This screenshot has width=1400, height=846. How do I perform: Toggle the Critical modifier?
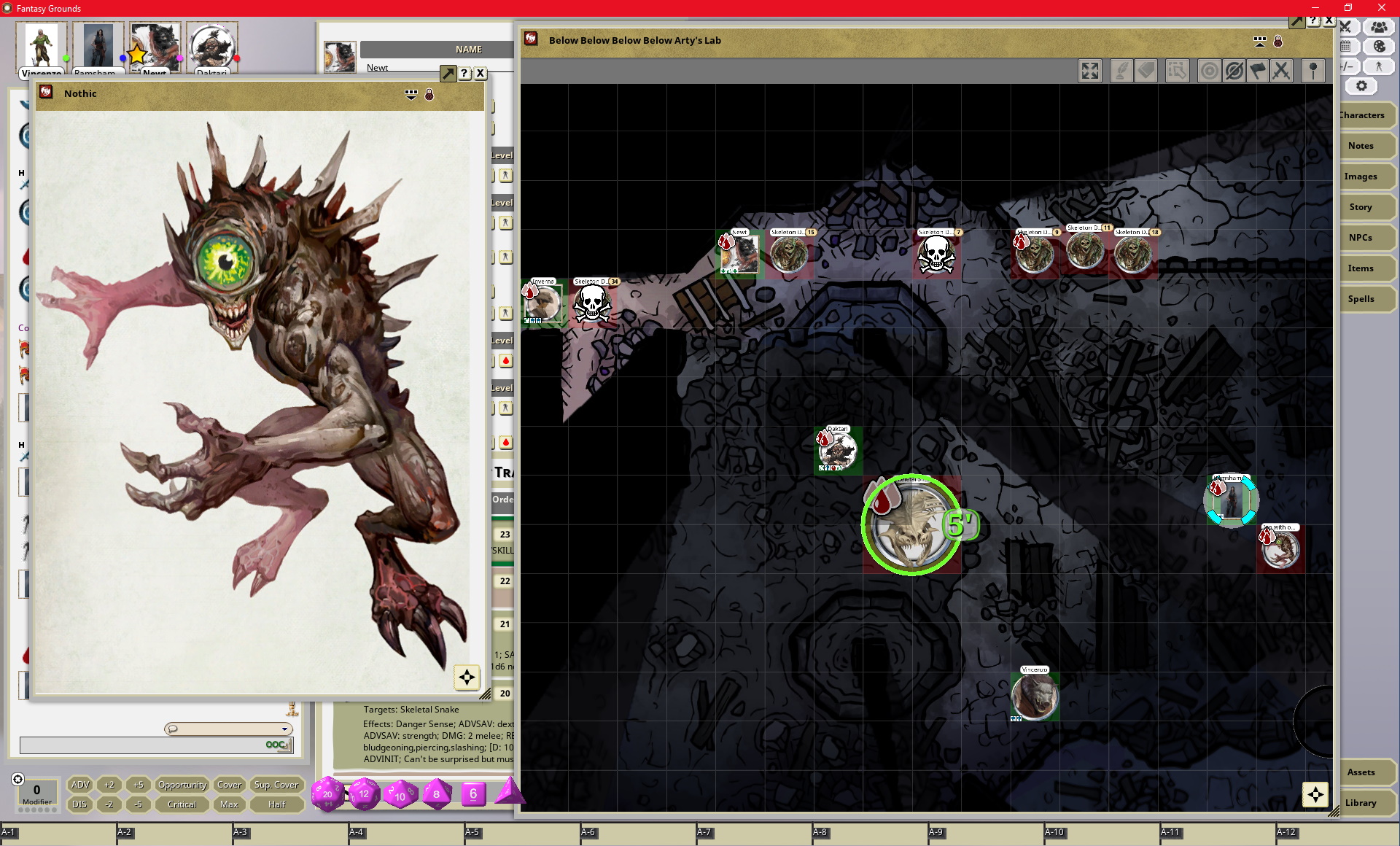click(182, 804)
